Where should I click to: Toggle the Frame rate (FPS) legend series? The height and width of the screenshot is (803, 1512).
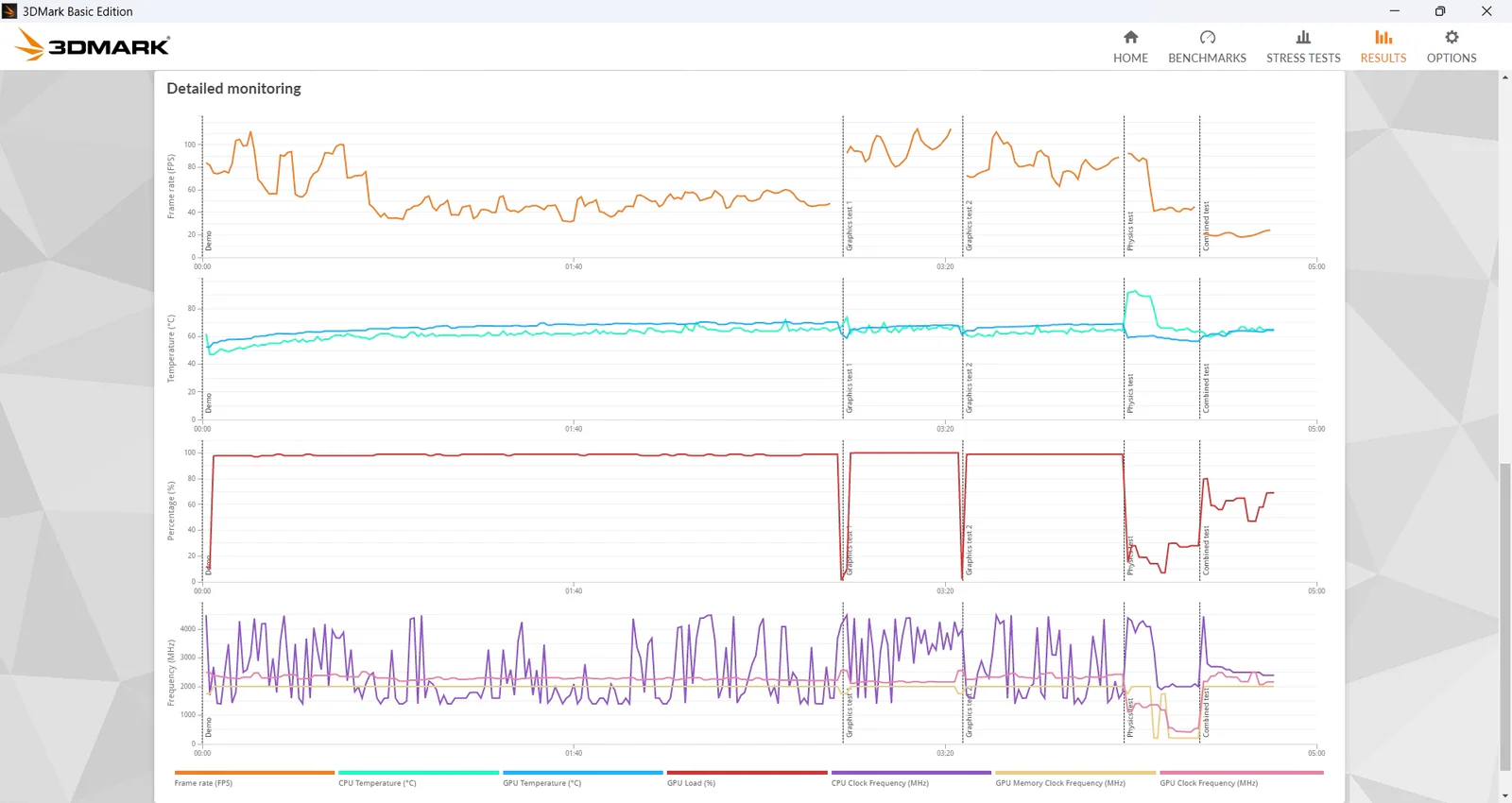point(254,778)
